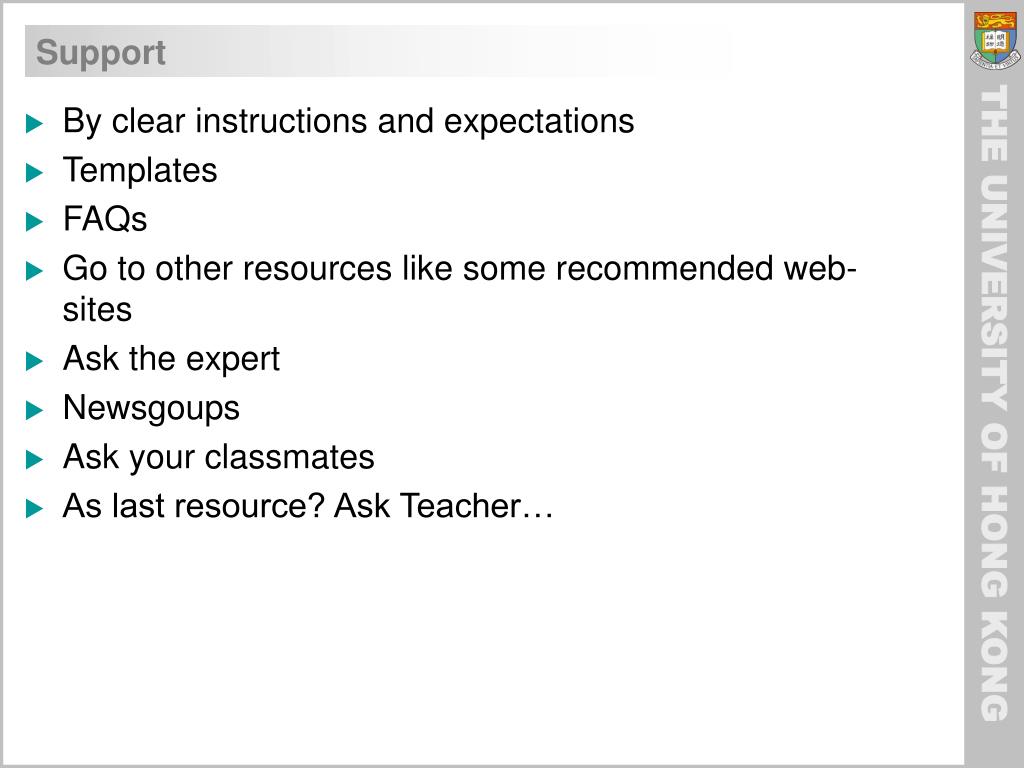Click the bullet arrow before By clear instructions
This screenshot has width=1024, height=768.
(35, 123)
